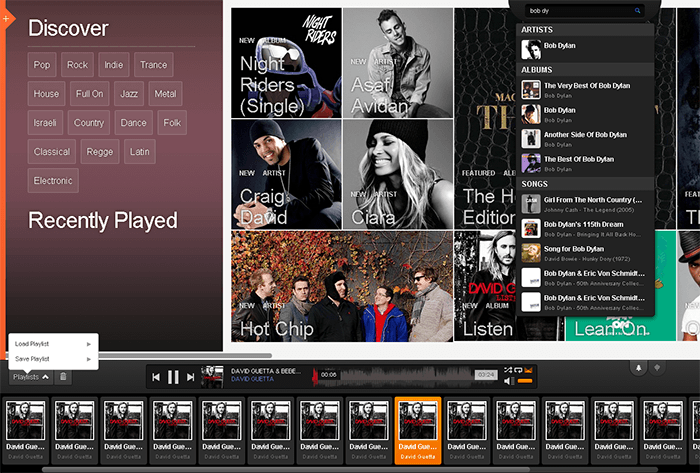Select the highlighted orange David Guetta queue item
Viewport: 700px width, 473px height.
418,431
